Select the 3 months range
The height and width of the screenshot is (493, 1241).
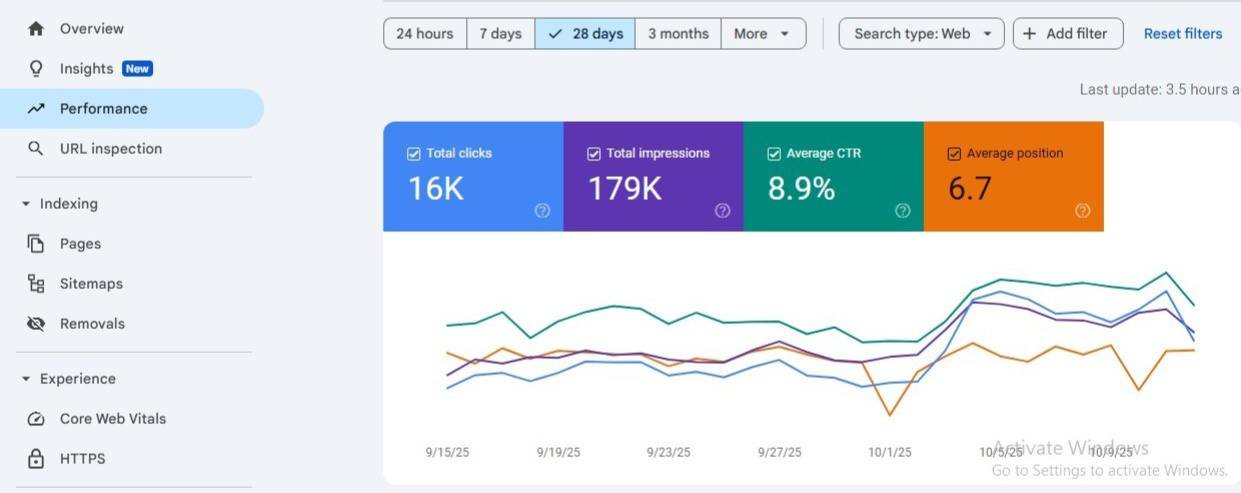[678, 33]
